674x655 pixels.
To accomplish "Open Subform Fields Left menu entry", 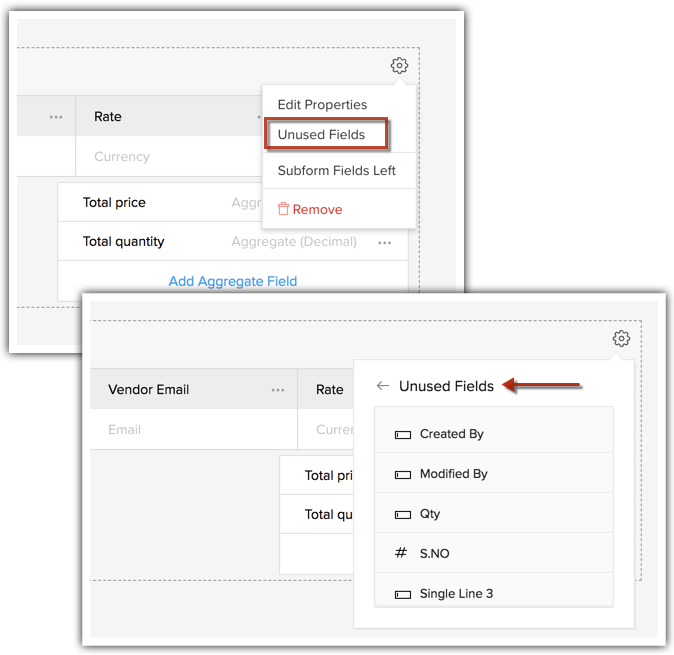I will pyautogui.click(x=336, y=170).
